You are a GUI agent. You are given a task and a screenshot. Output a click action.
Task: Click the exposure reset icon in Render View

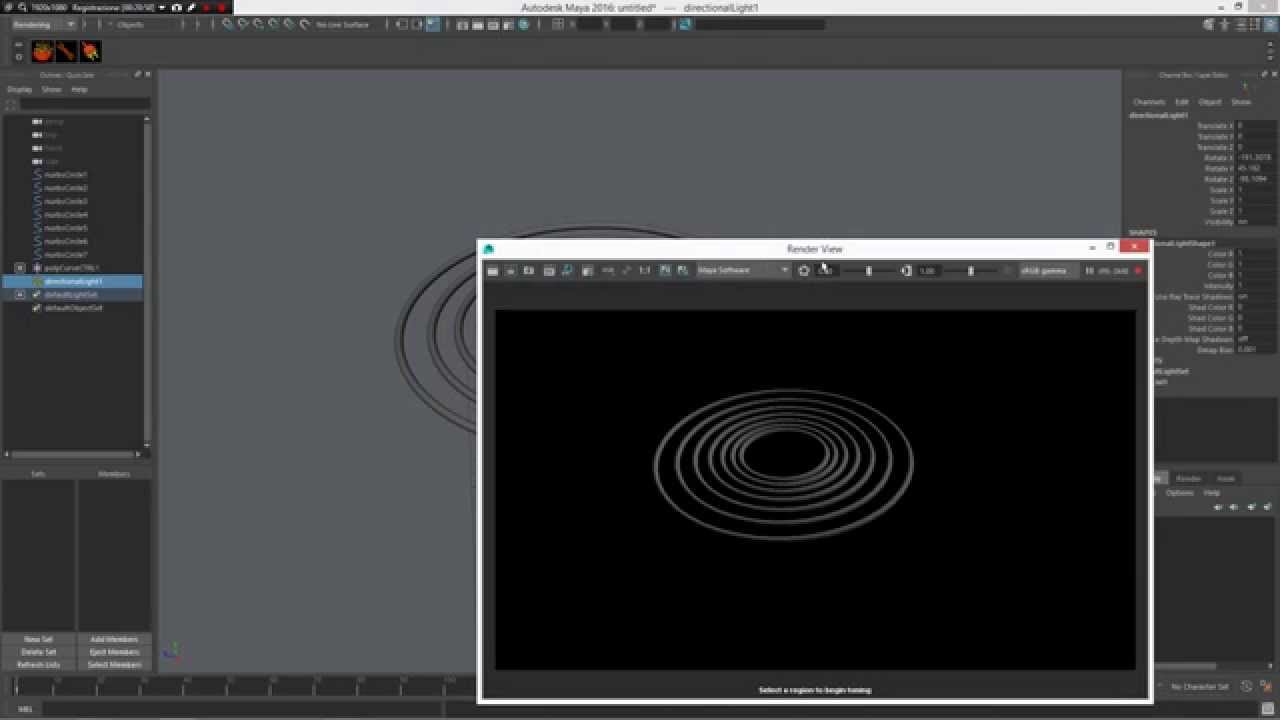tap(804, 270)
